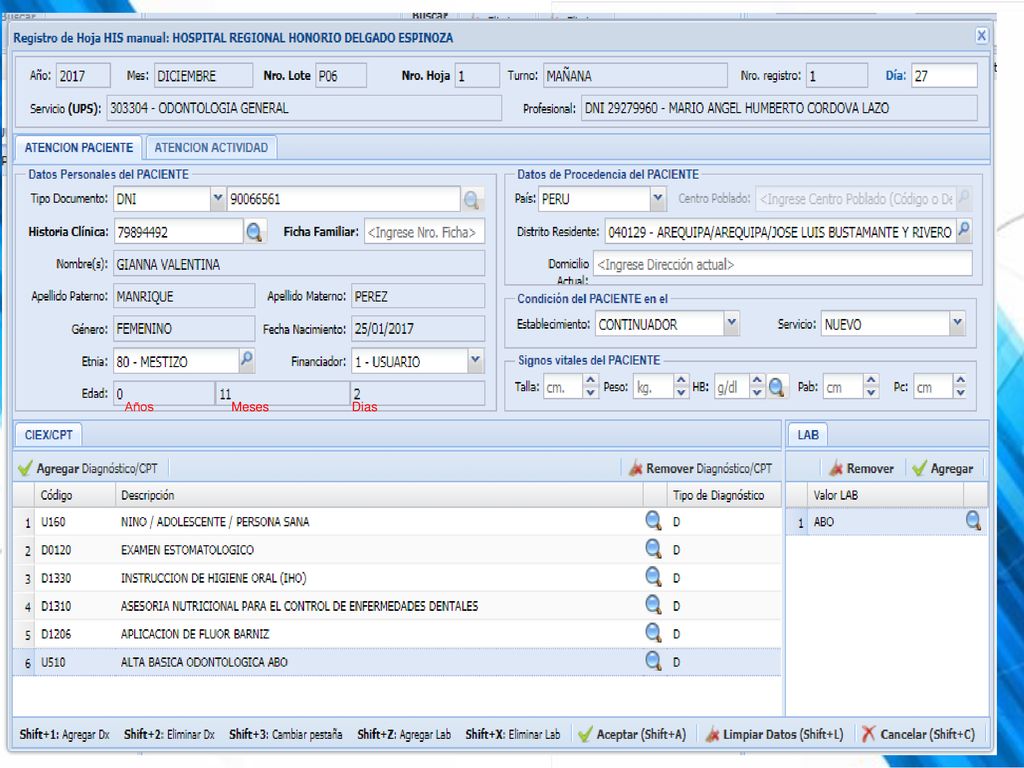Open detail magnifier for D1206 row
The height and width of the screenshot is (768, 1024).
653,633
